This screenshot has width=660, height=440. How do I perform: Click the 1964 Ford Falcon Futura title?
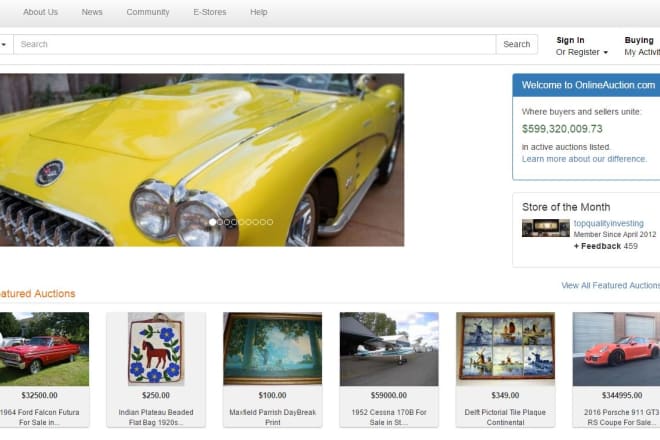point(40,417)
